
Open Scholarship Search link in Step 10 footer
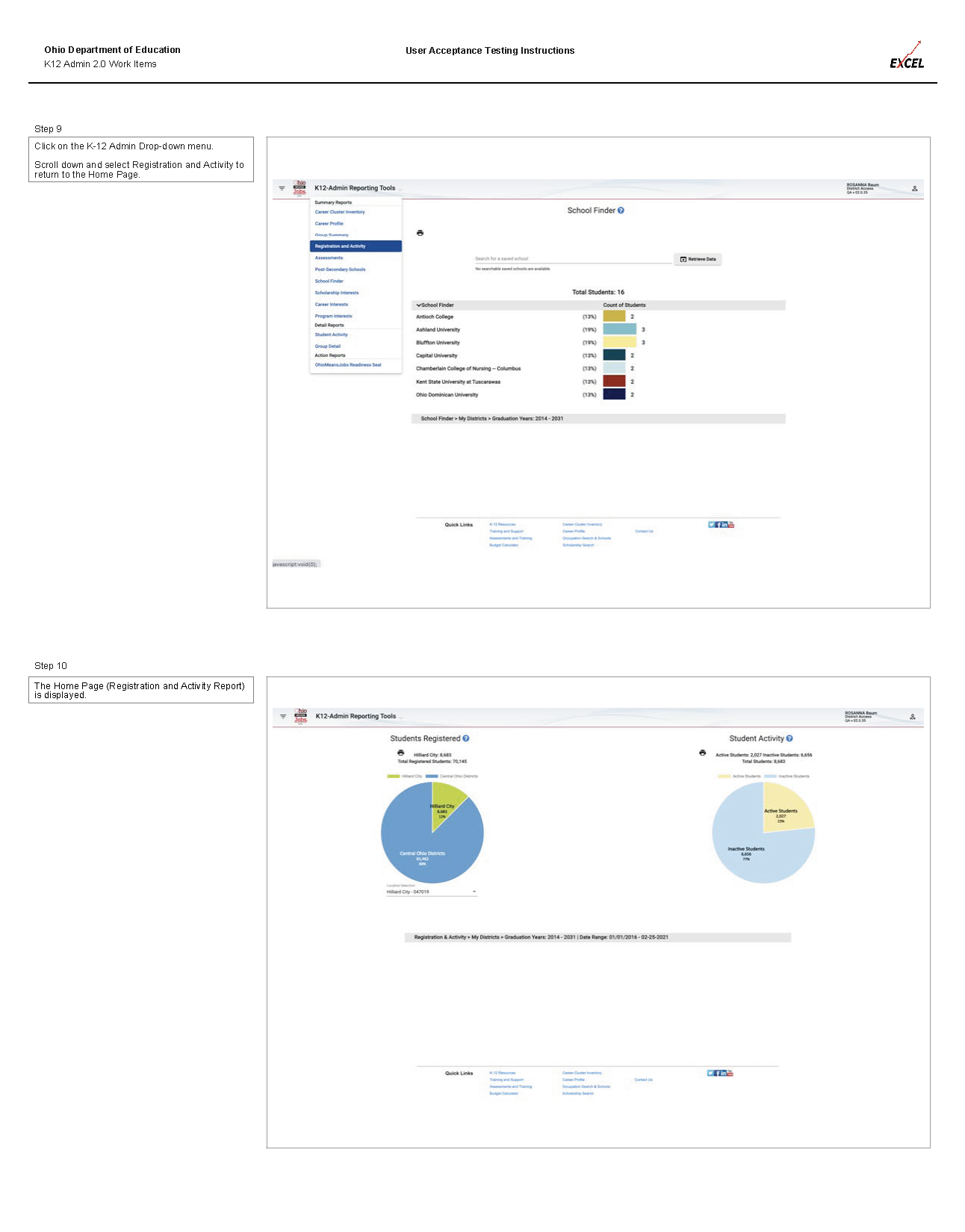(578, 1094)
